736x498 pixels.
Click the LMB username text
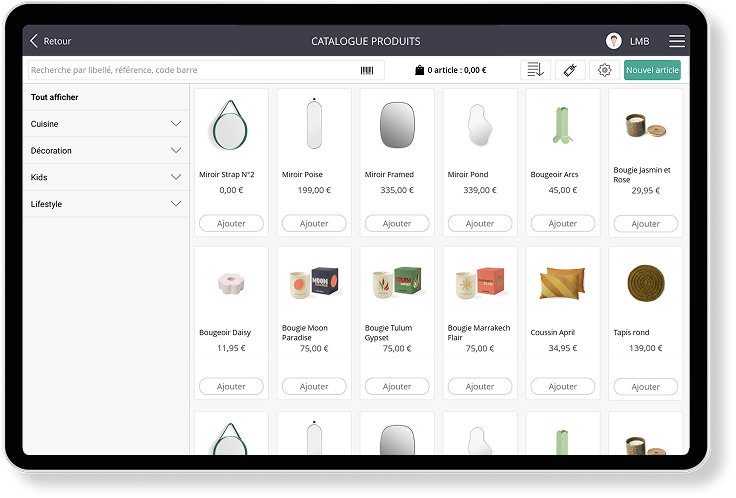[639, 41]
